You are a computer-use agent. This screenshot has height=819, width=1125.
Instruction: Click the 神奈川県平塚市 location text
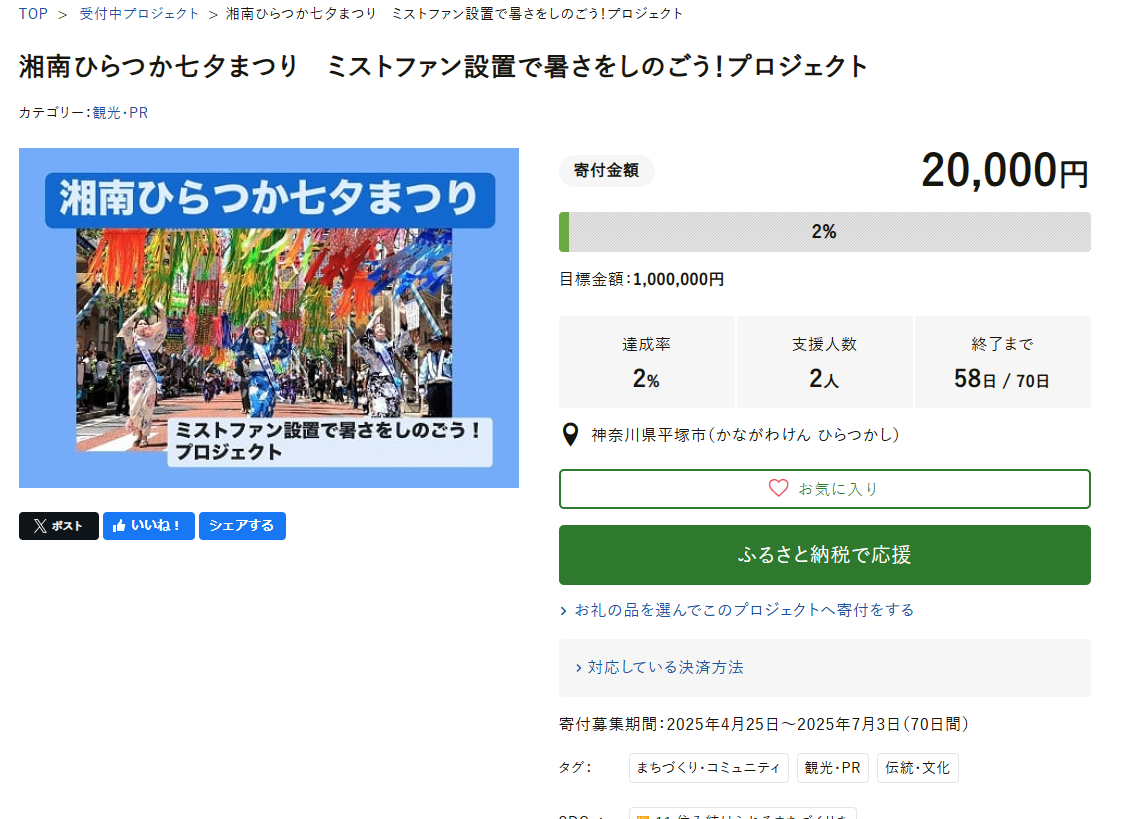(x=745, y=435)
